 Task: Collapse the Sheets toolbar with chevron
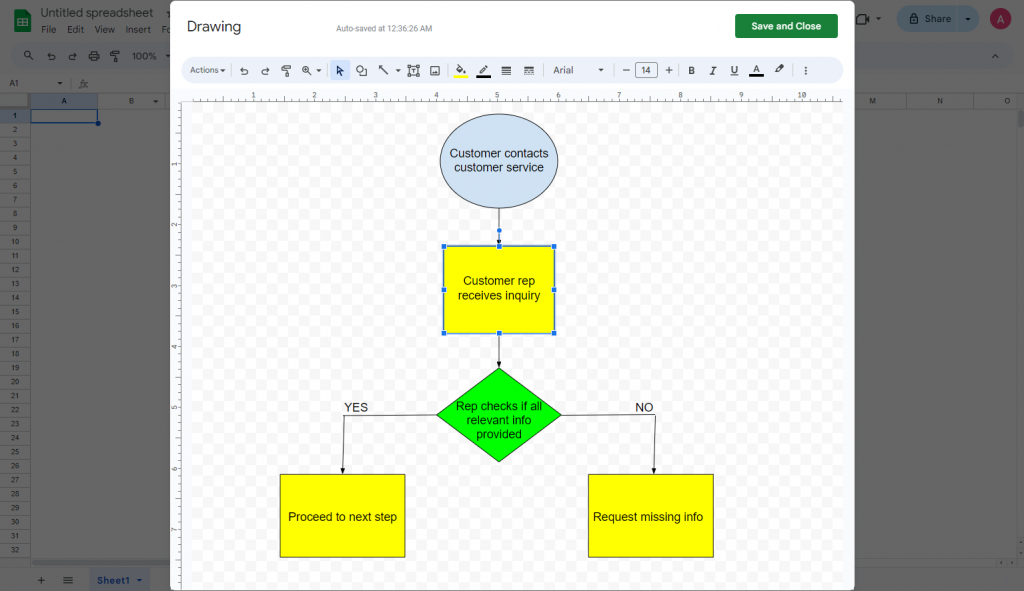pos(995,56)
